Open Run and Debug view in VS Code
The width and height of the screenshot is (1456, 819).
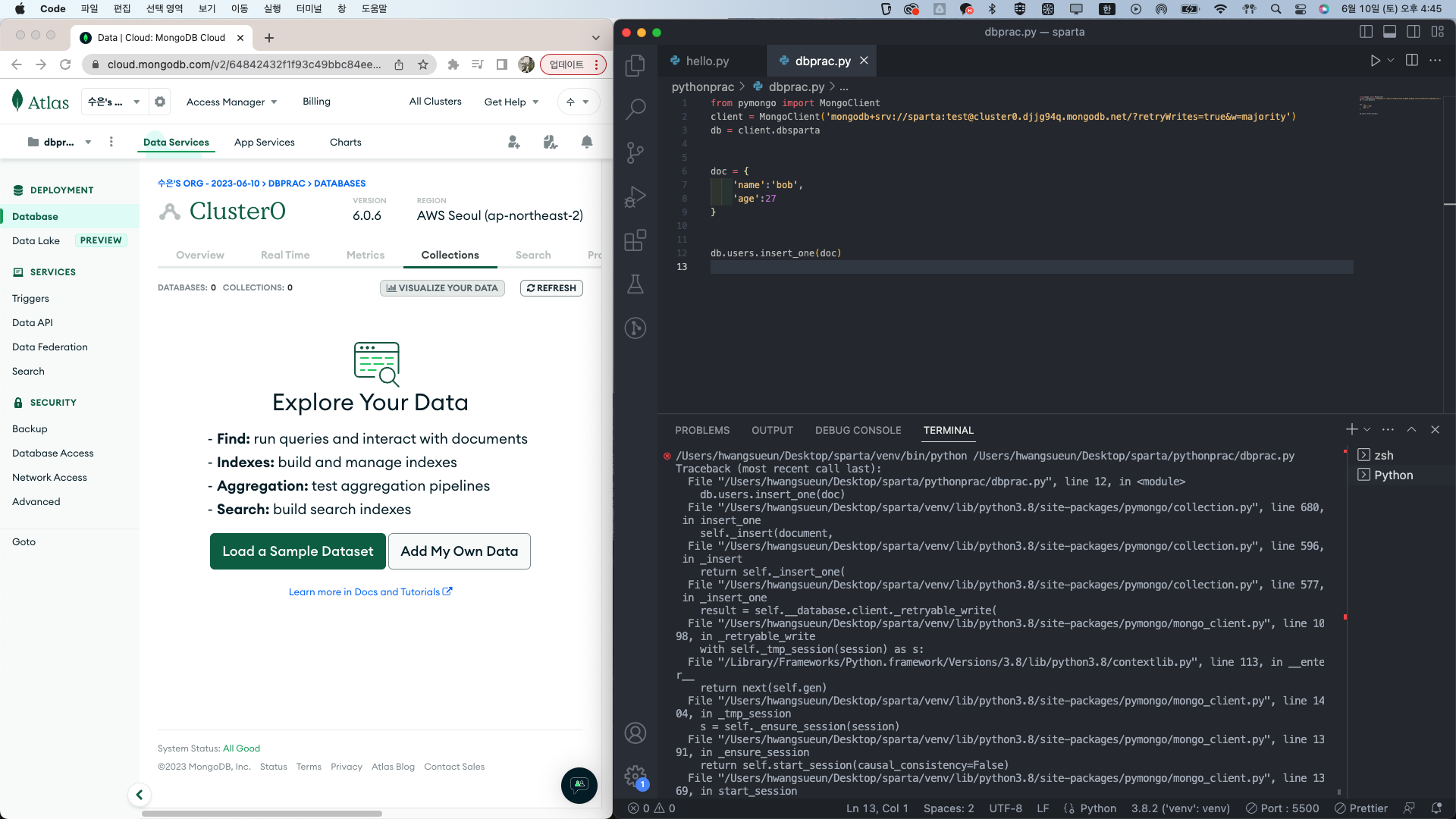(635, 197)
